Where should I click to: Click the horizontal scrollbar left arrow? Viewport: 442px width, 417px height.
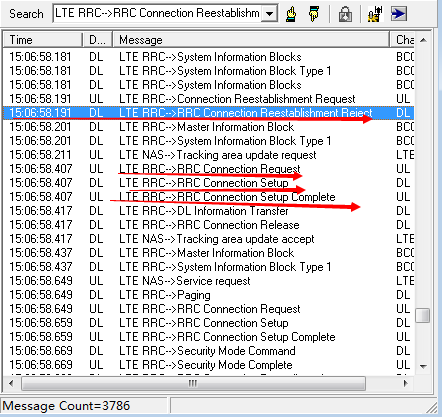[x=11, y=383]
